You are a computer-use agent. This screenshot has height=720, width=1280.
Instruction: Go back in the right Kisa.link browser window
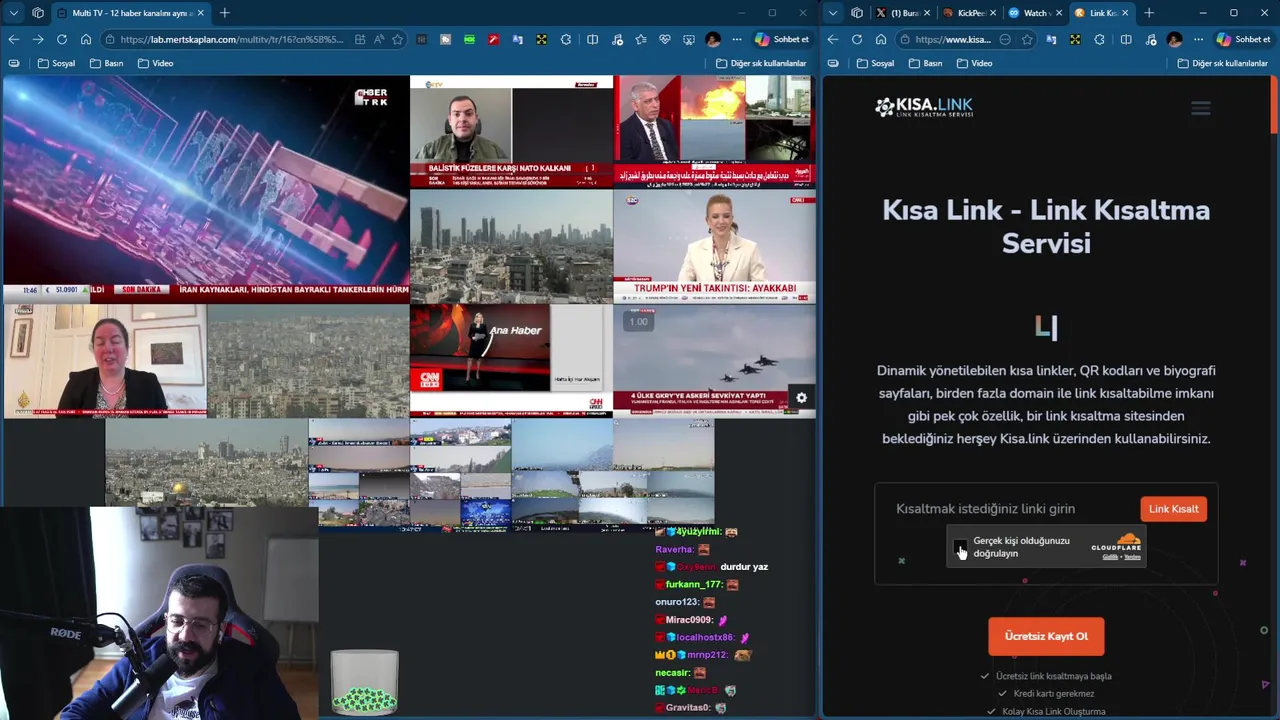(x=832, y=39)
